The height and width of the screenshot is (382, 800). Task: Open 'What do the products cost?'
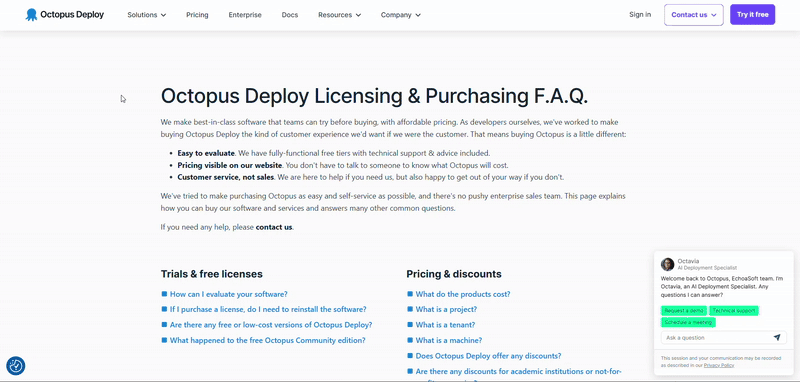(463, 294)
